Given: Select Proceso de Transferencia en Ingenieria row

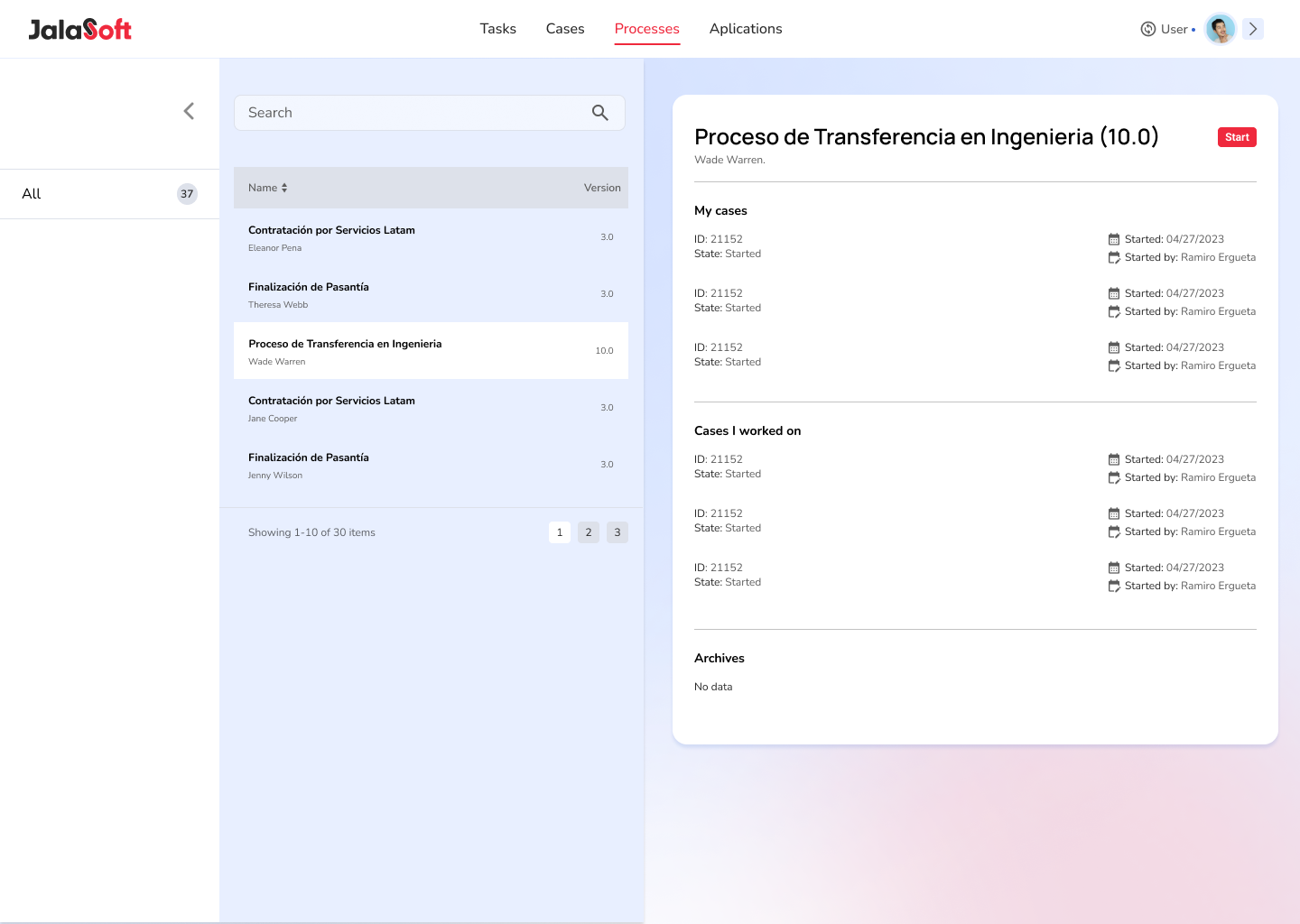Looking at the screenshot, I should pyautogui.click(x=431, y=351).
